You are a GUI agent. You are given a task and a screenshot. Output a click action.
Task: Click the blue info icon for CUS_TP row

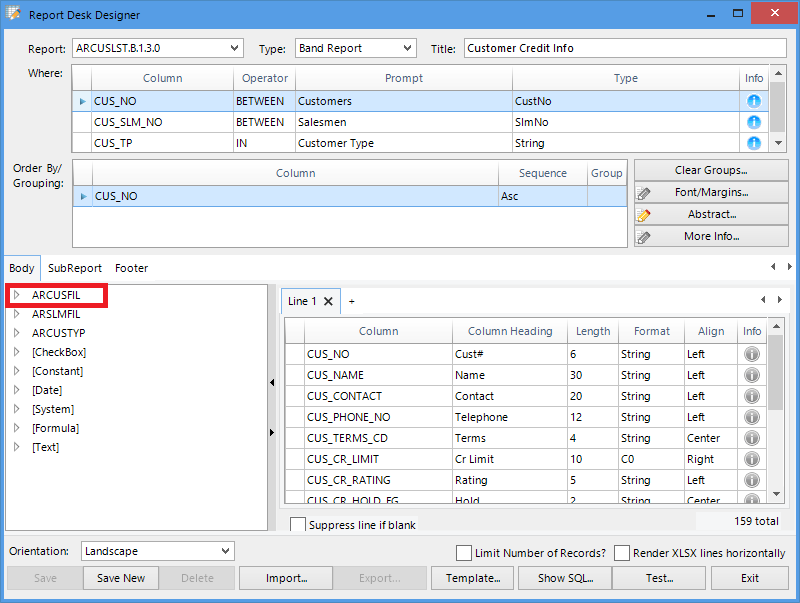pos(753,143)
